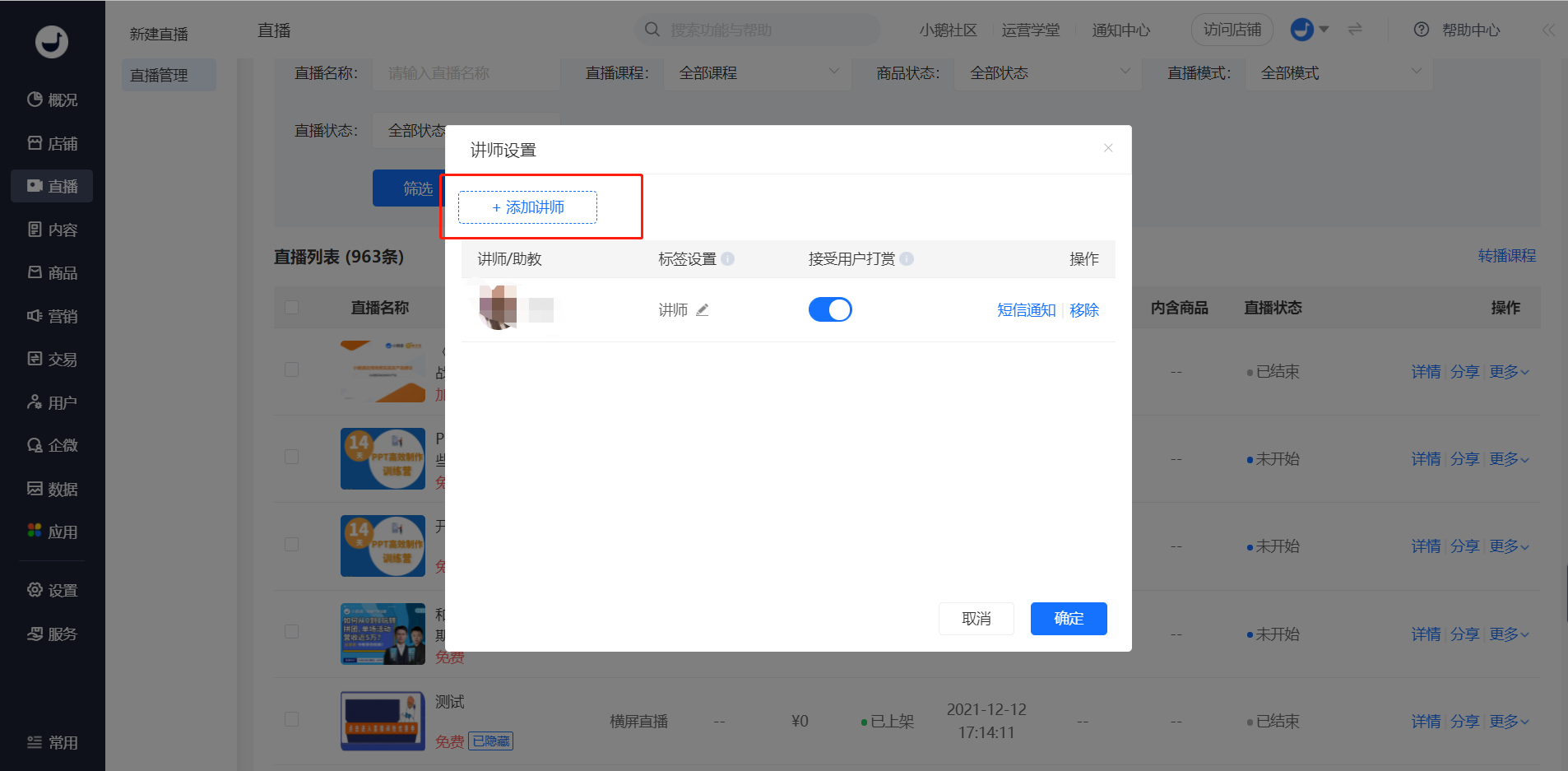Open the 商品状态 dropdown
Viewport: 1568px width, 771px height.
[1048, 73]
